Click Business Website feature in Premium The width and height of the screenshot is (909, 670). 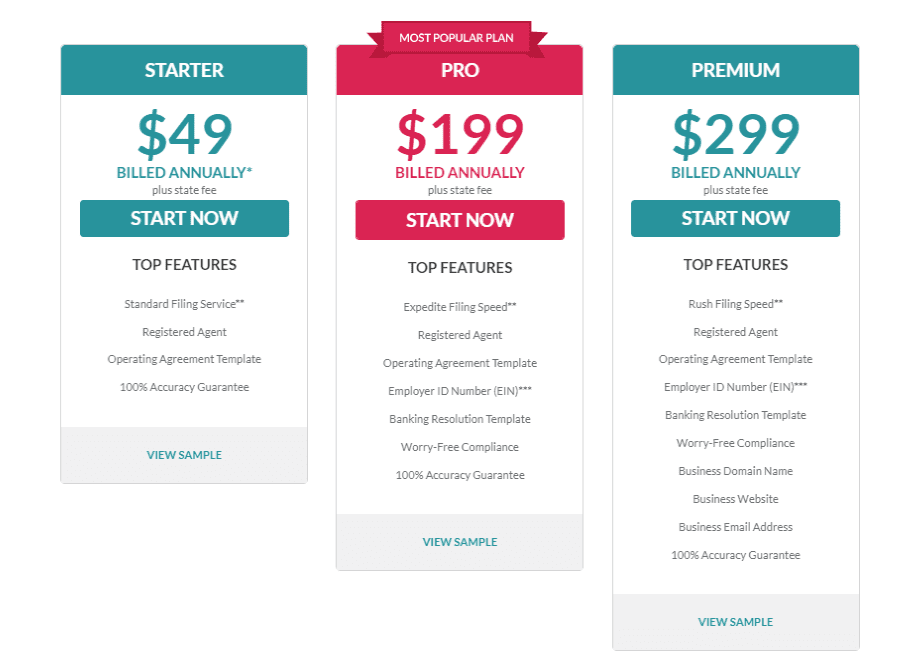pyautogui.click(x=735, y=499)
